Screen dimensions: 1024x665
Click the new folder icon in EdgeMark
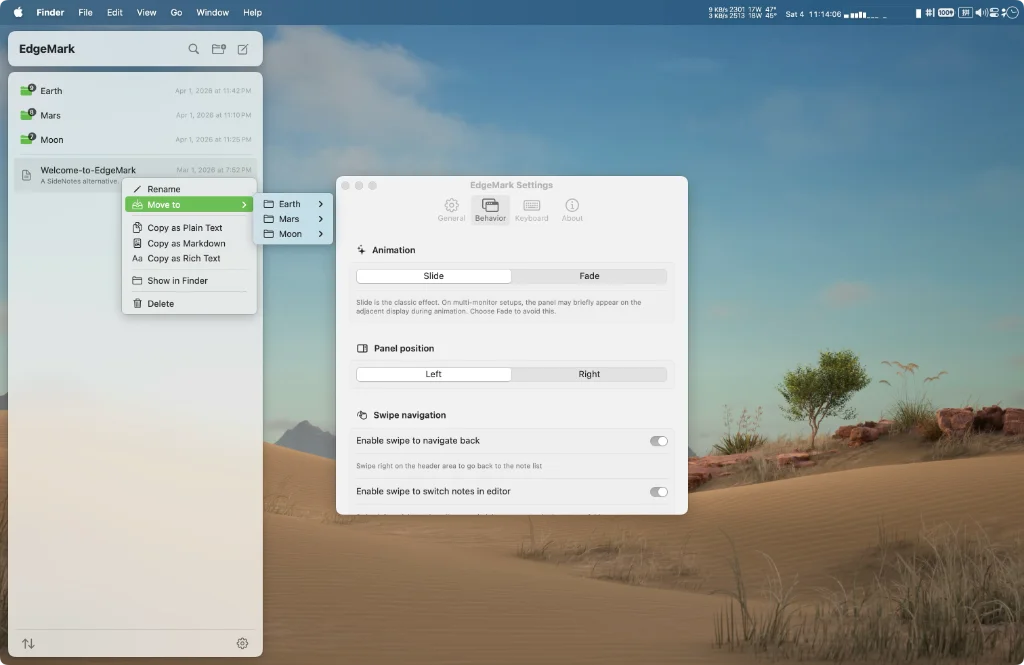tap(219, 49)
